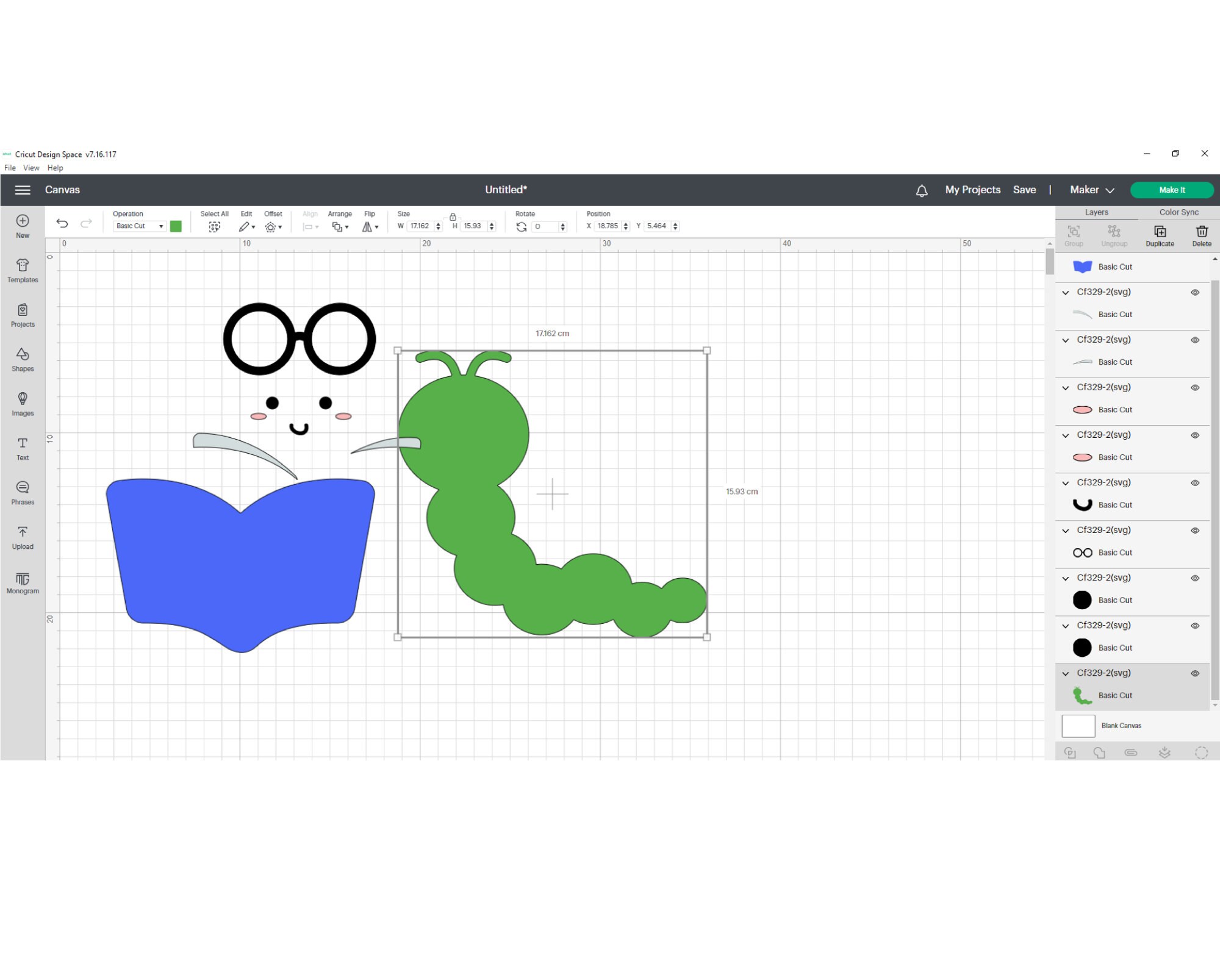Screen dimensions: 1220x980
Task: Click the Group icon in Layers panel
Action: 1074,232
